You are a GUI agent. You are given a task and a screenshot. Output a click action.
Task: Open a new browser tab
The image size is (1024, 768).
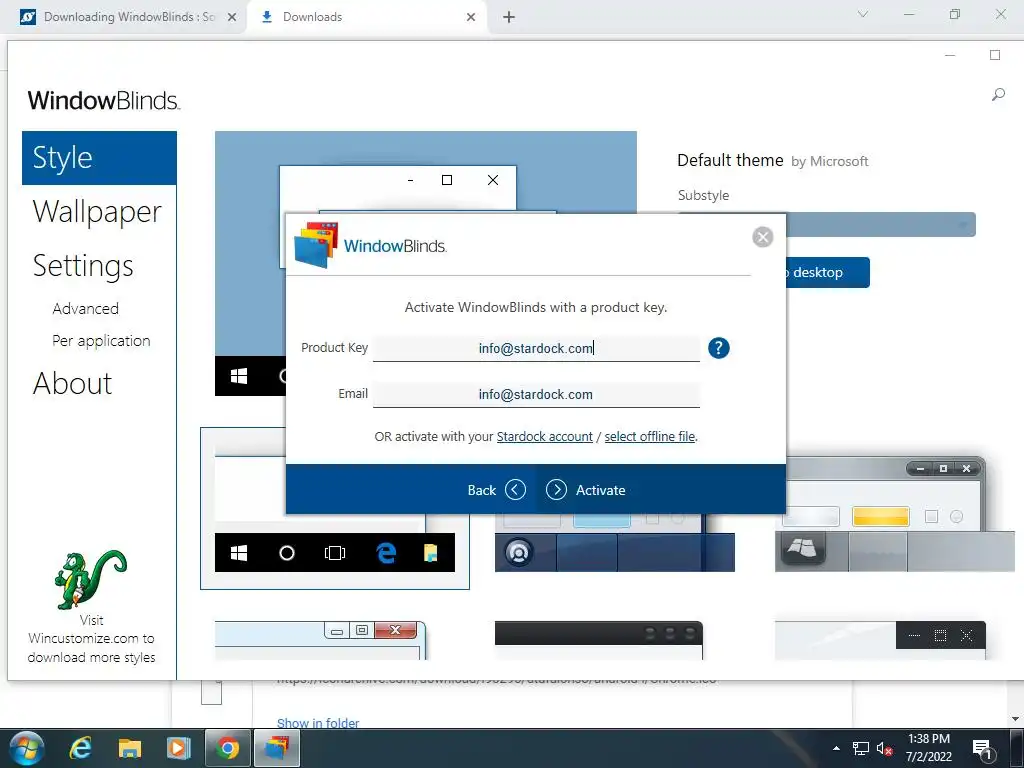(x=509, y=17)
